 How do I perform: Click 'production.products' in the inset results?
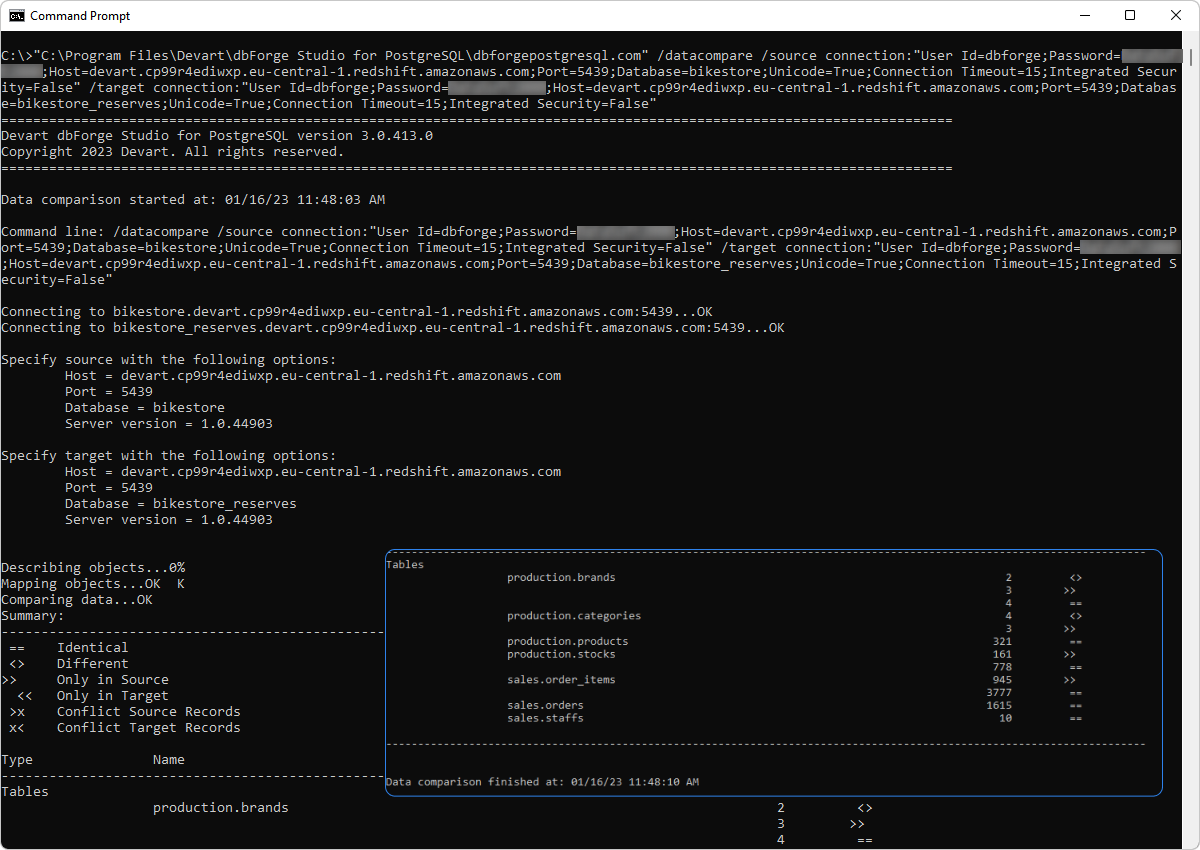[x=568, y=642]
